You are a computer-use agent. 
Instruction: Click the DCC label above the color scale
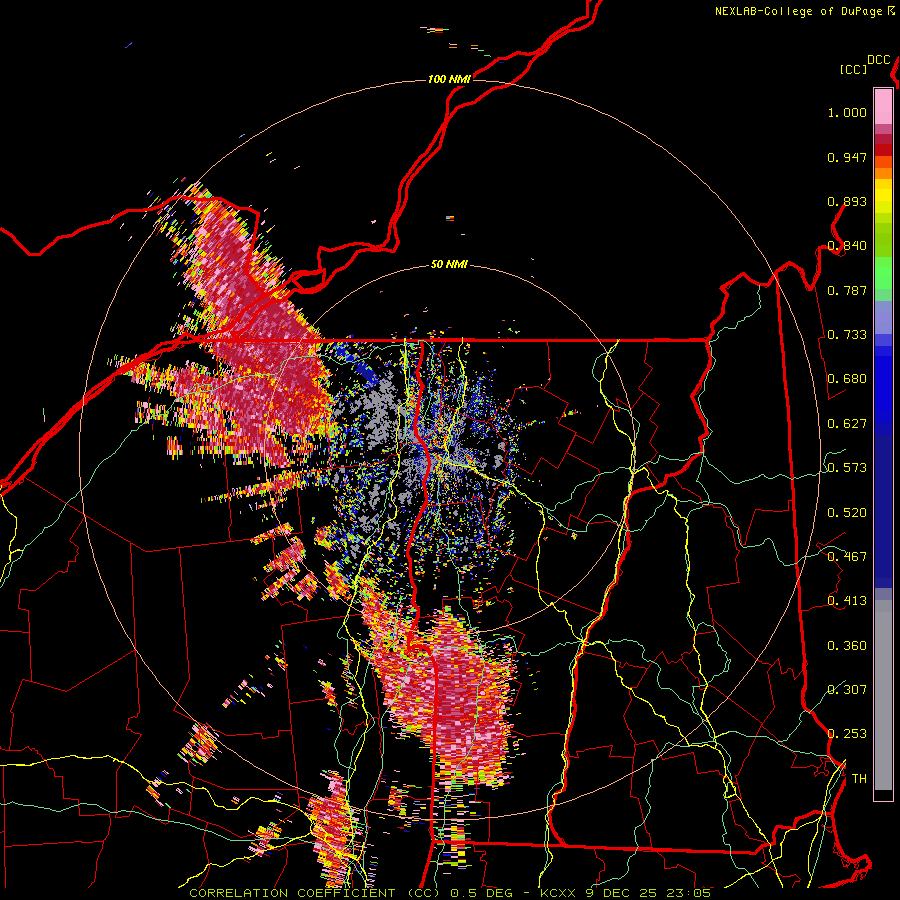click(x=879, y=60)
